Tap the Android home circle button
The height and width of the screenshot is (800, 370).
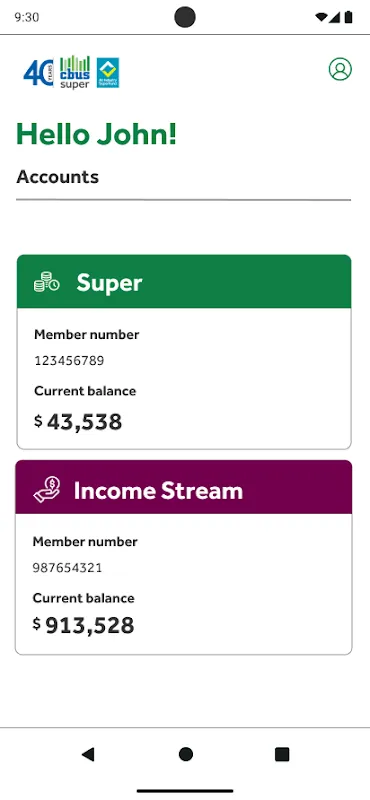pos(186,754)
